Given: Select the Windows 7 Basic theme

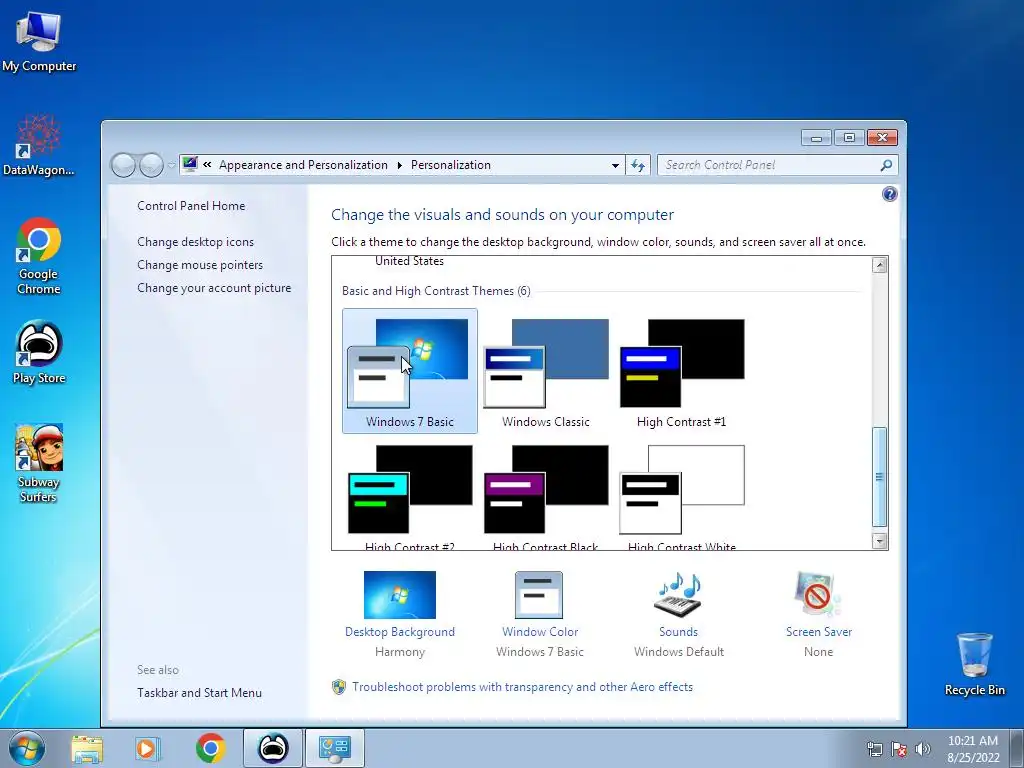Looking at the screenshot, I should tap(409, 371).
